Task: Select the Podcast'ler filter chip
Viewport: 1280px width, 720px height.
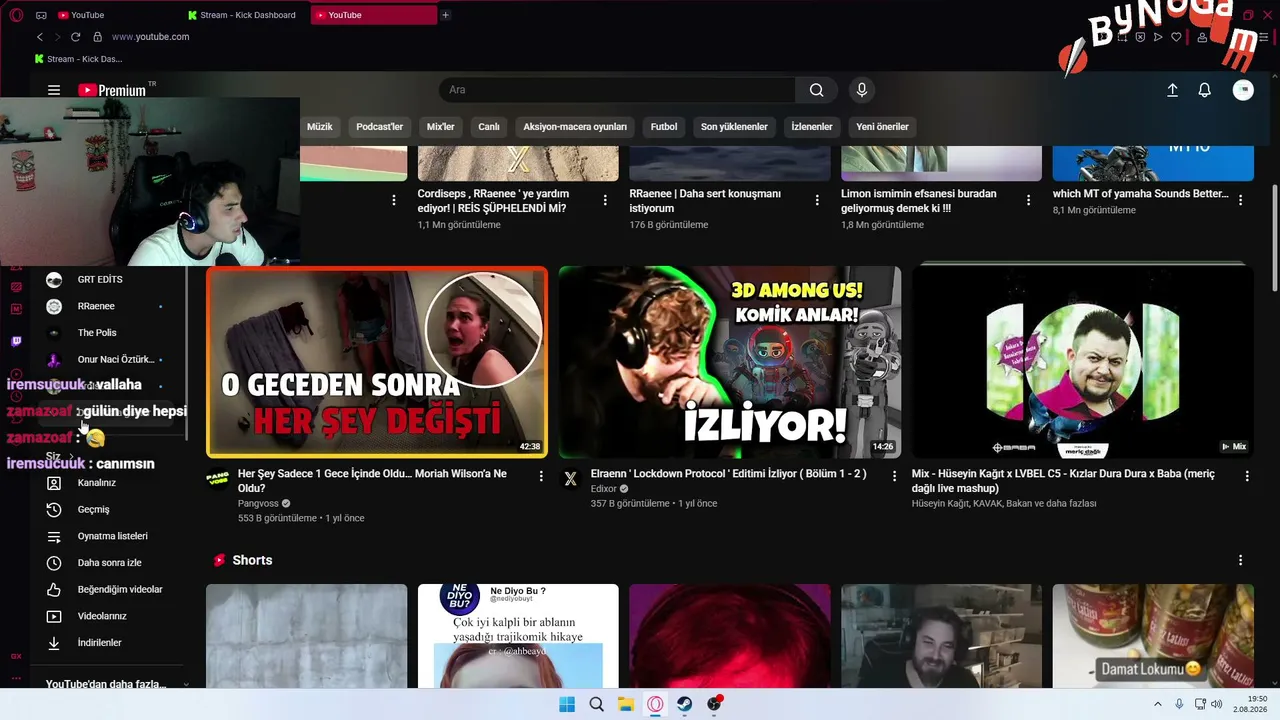Action: pos(380,127)
